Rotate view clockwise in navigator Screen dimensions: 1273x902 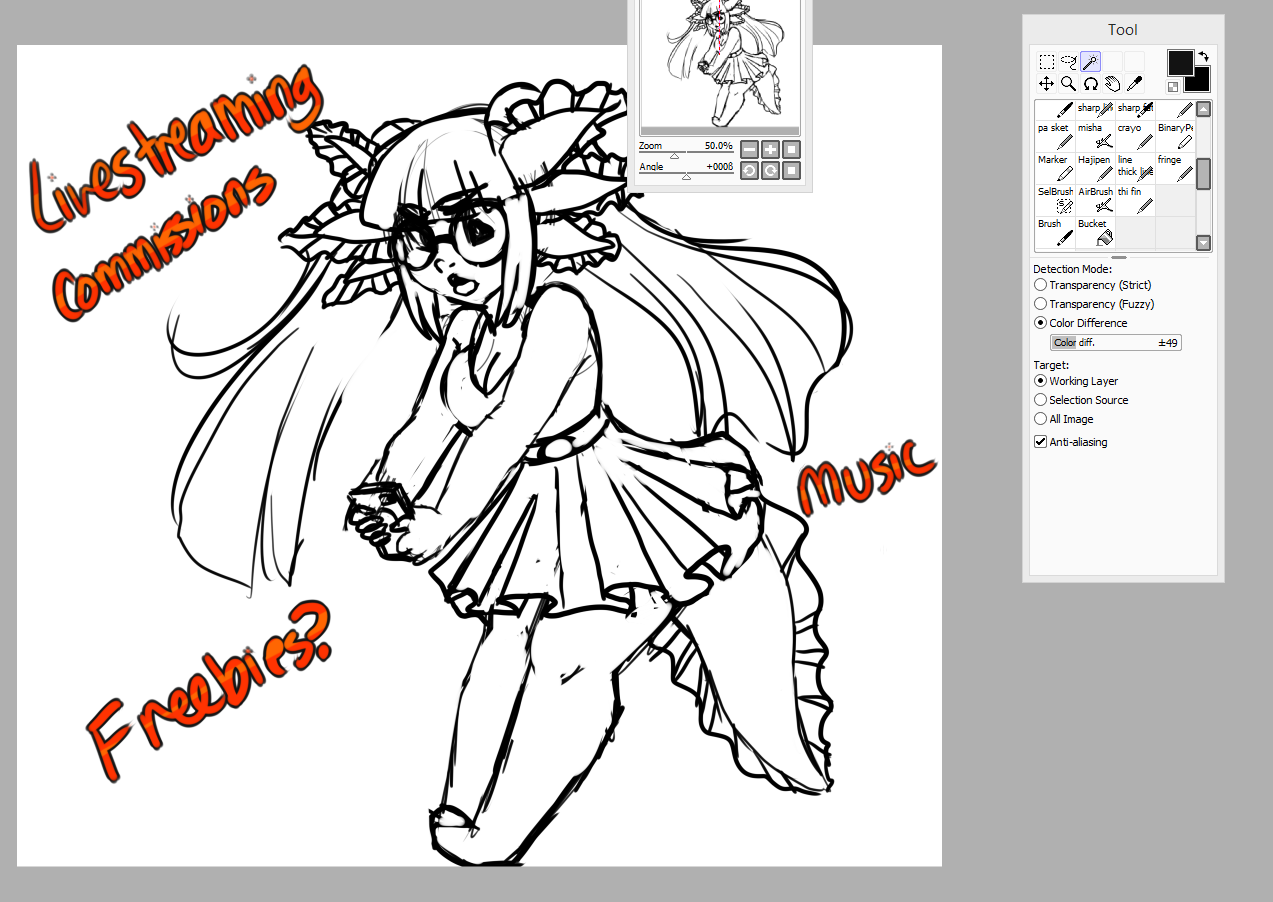pos(770,170)
